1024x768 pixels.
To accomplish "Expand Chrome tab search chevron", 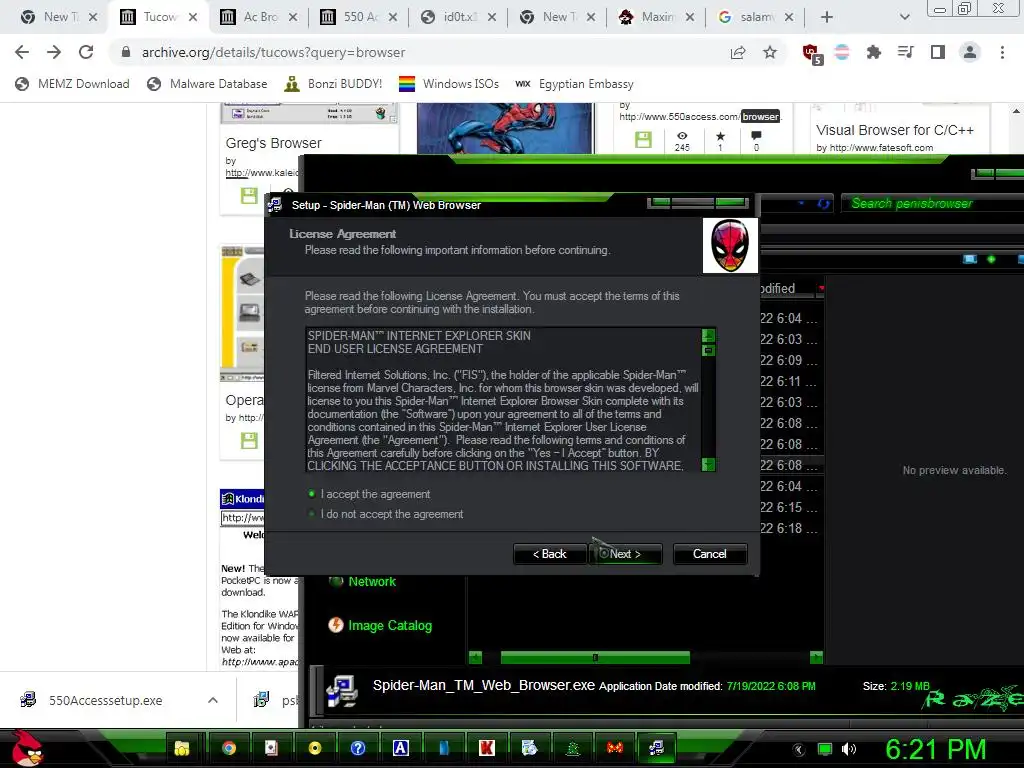I will click(904, 17).
